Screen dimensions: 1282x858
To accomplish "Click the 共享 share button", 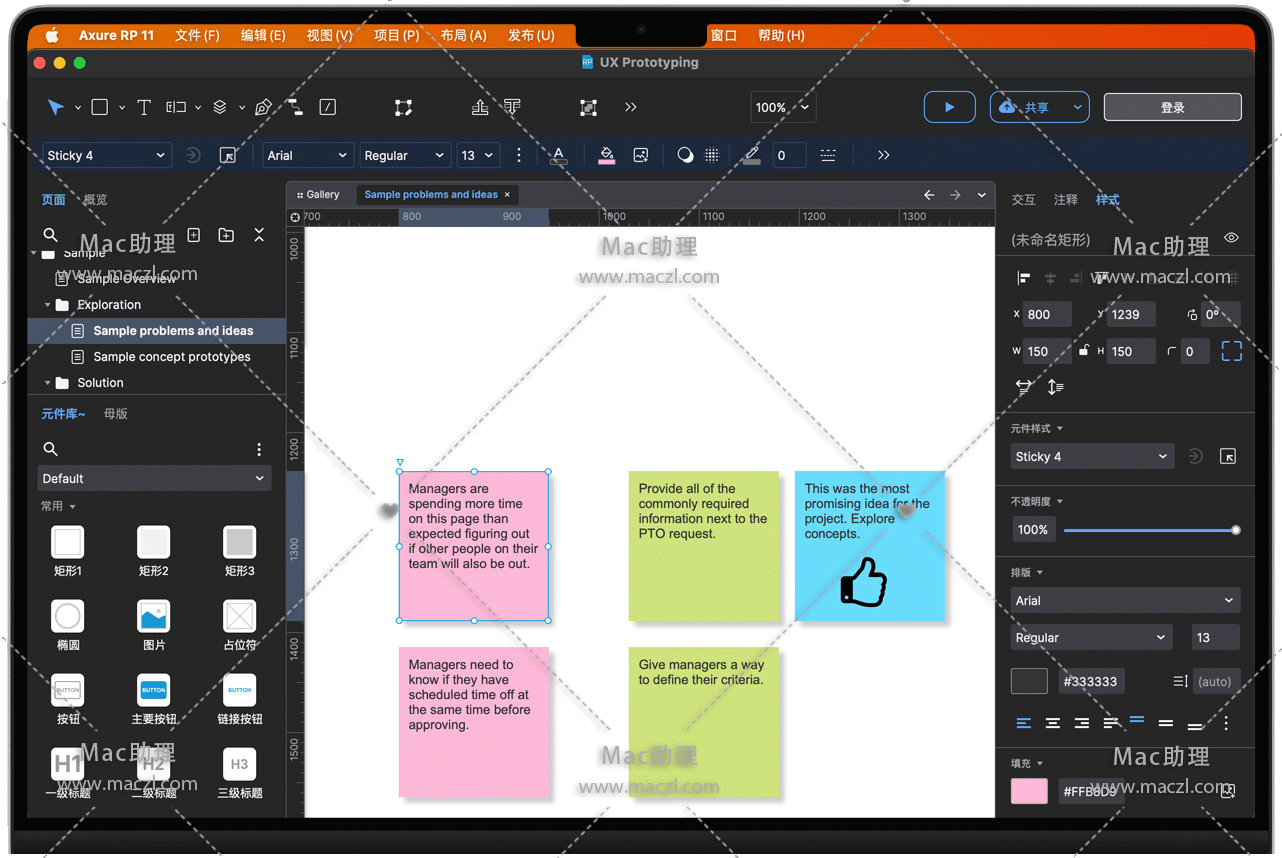I will click(1037, 107).
